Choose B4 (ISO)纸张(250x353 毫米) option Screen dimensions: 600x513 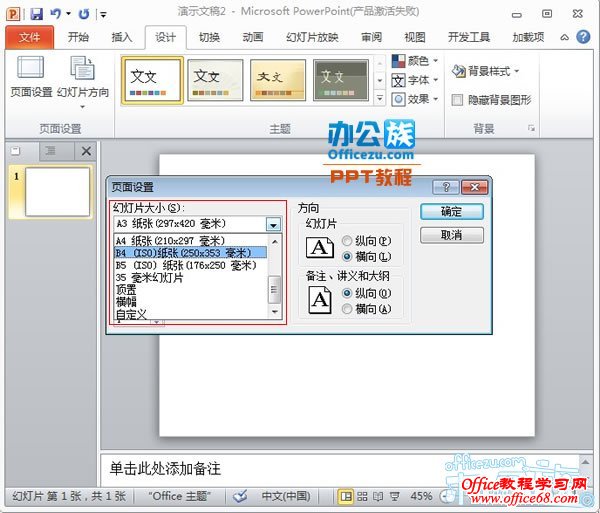click(x=191, y=253)
